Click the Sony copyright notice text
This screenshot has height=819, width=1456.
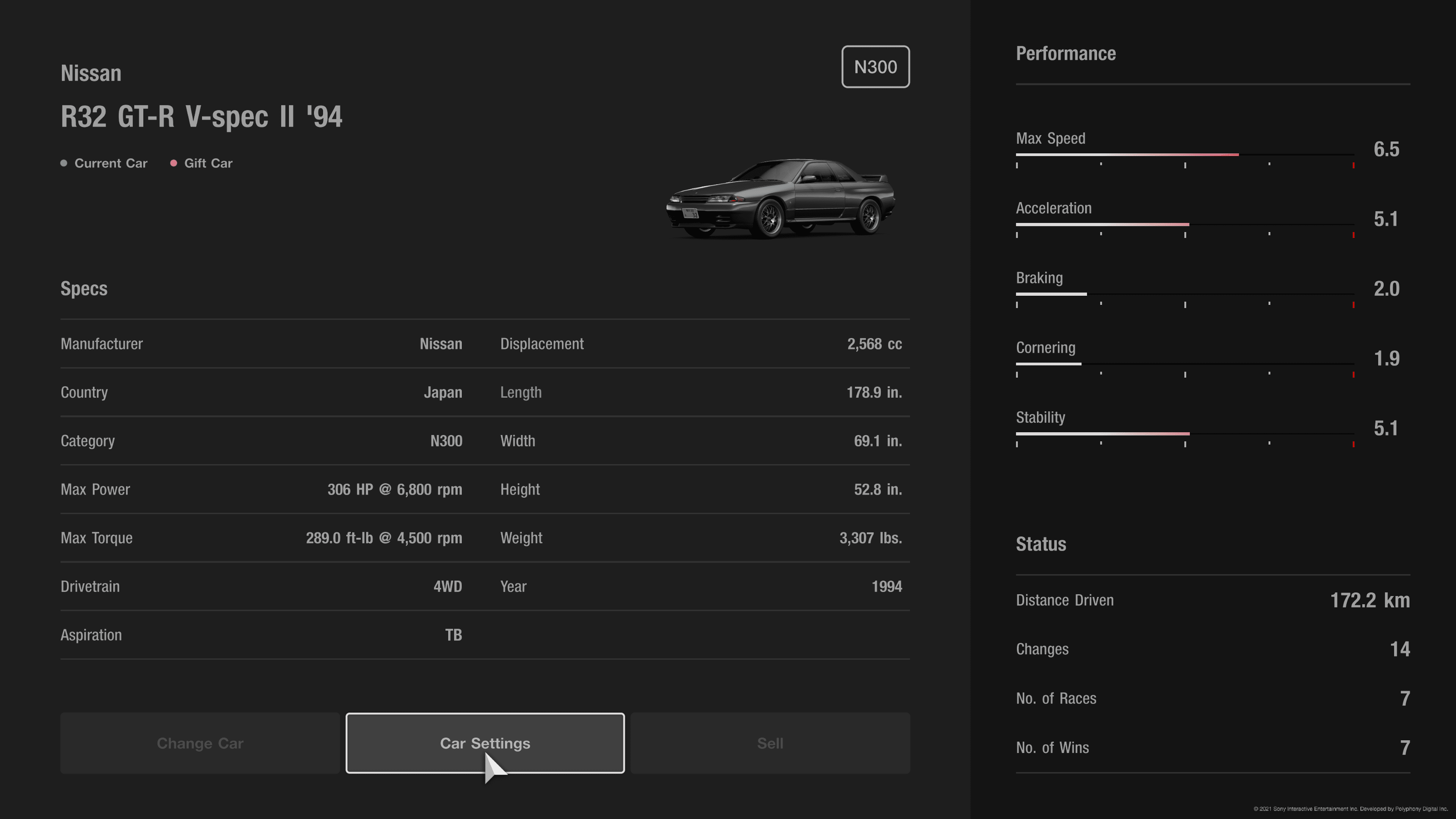coord(1350,809)
